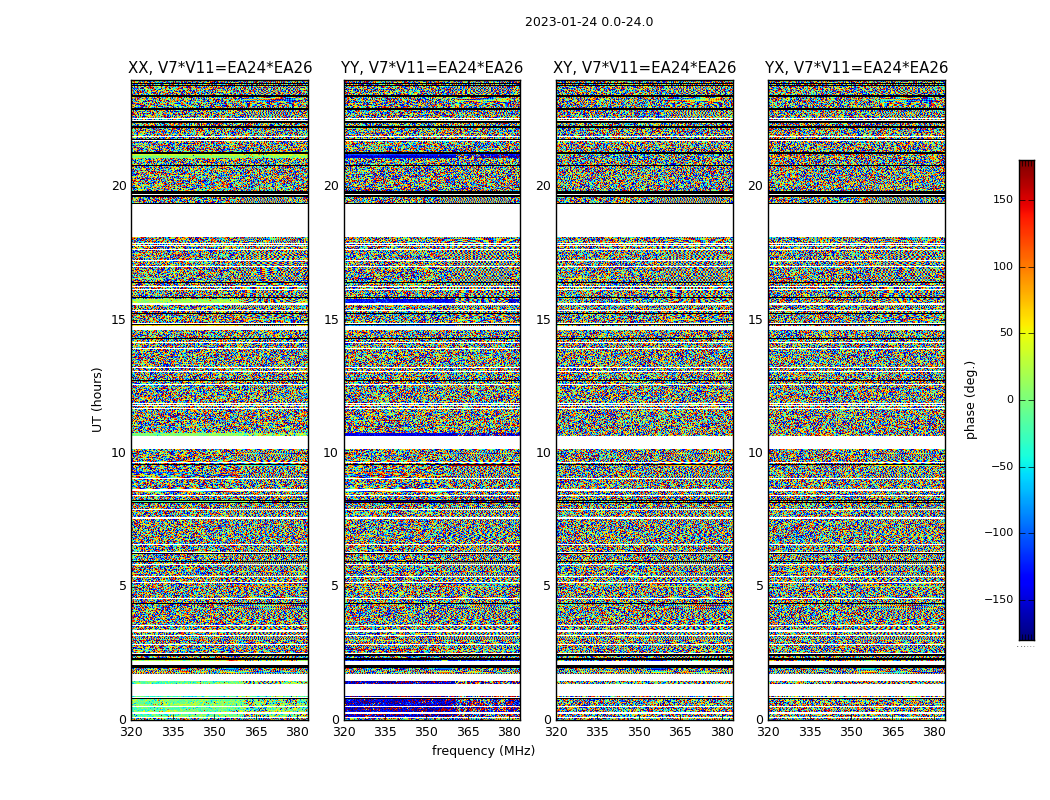This screenshot has height=800, width=1050.
Task: Click the YY, V7*V11=EA24*EA26 panel title
Action: tap(432, 68)
